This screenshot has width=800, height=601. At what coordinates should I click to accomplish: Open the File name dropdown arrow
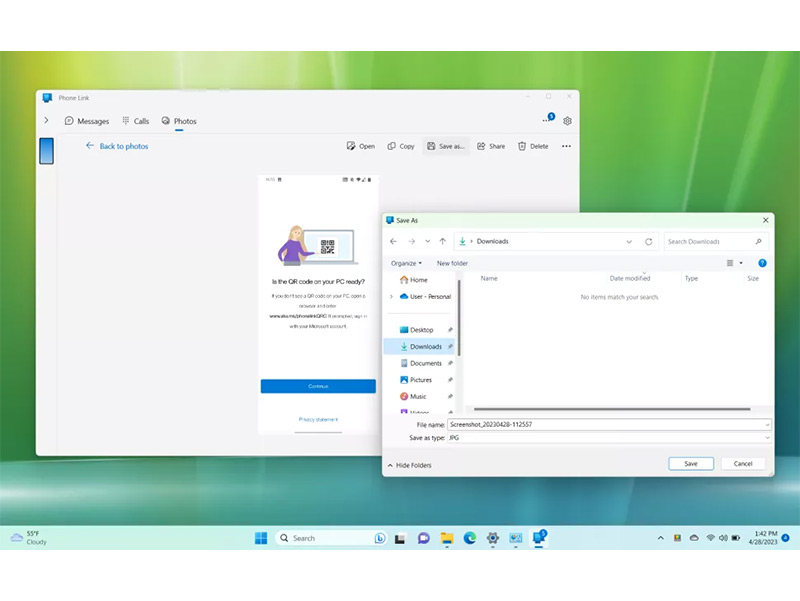(767, 424)
